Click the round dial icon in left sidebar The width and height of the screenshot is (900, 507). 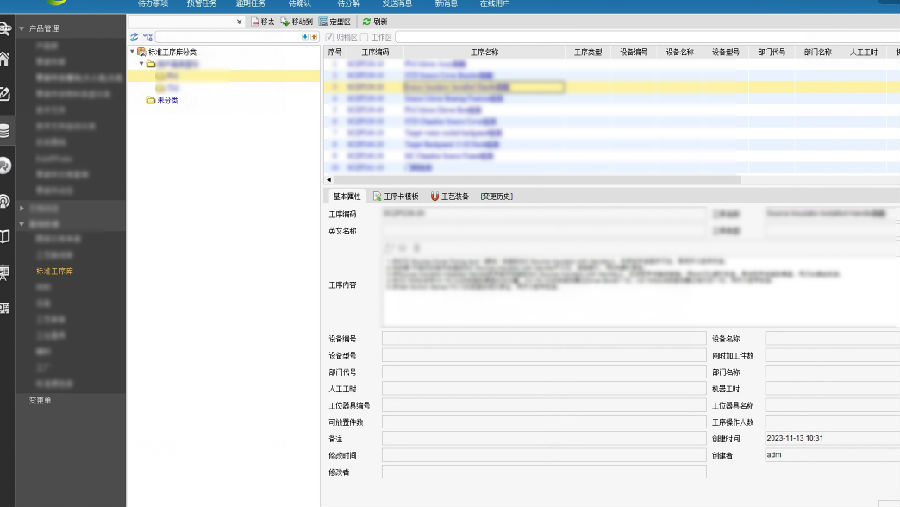click(x=5, y=166)
